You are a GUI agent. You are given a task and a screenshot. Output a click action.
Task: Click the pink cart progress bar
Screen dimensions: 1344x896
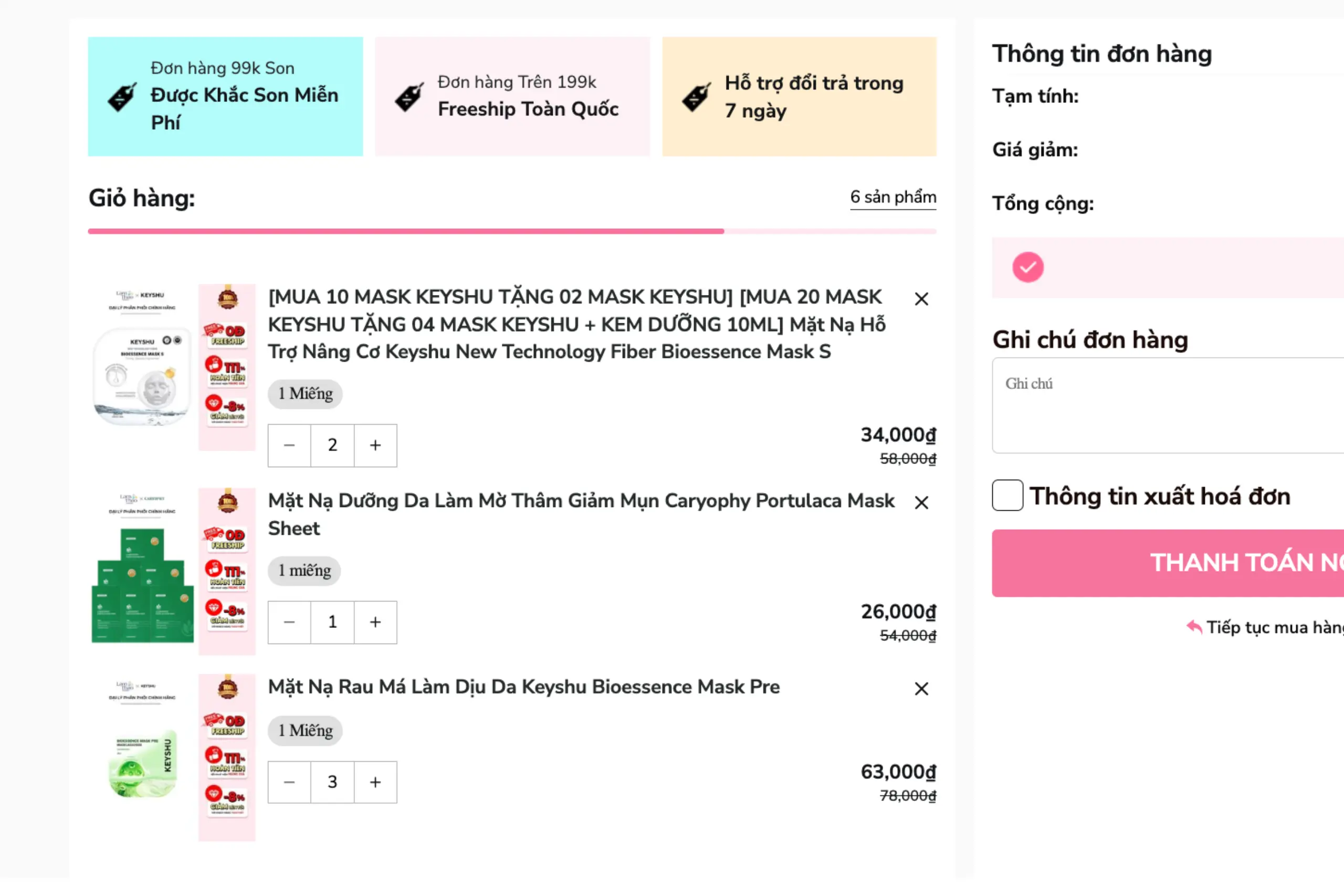click(x=512, y=231)
